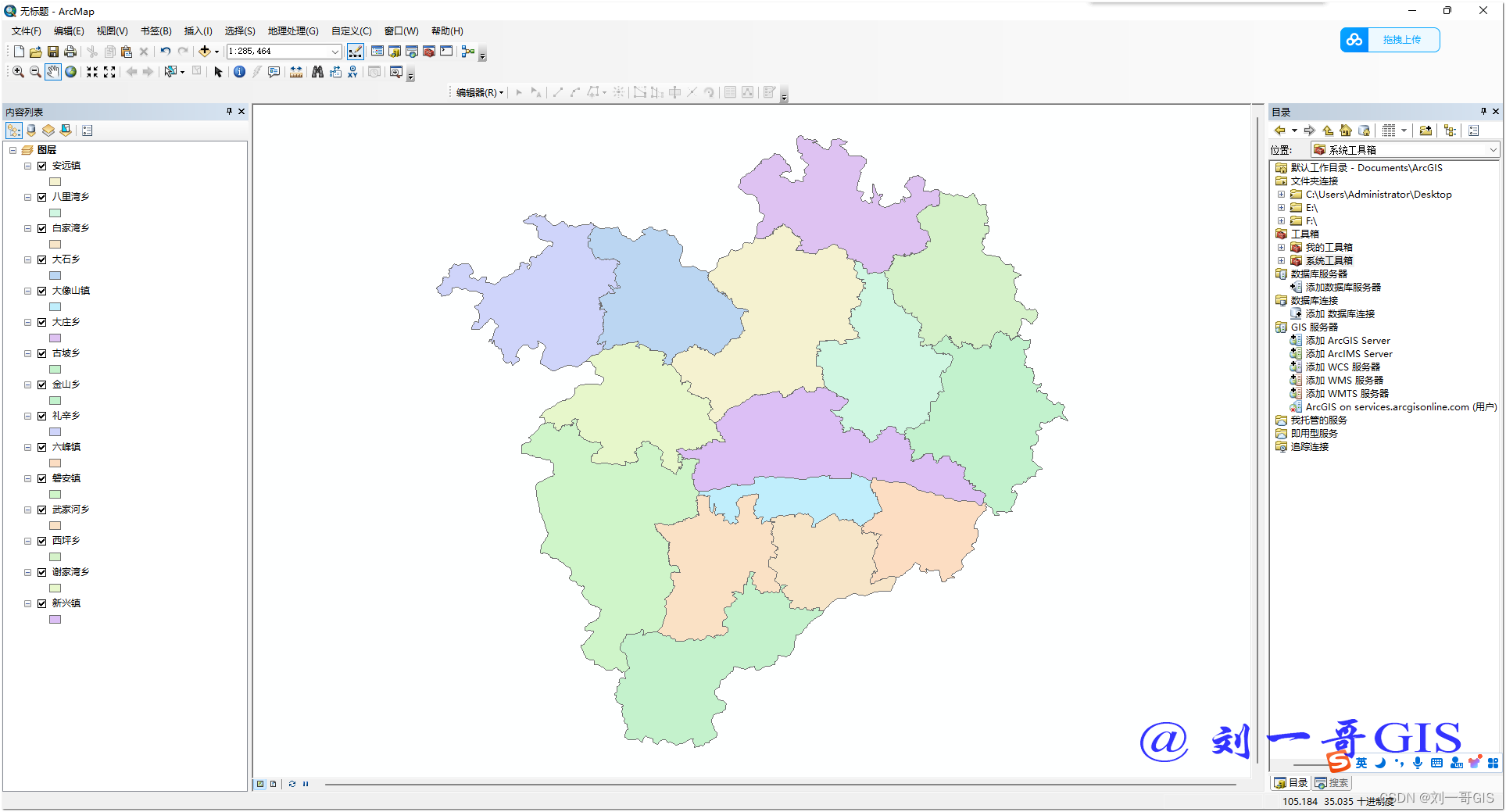Open the Table of Contents window icon
1506x812 pixels.
[x=377, y=52]
